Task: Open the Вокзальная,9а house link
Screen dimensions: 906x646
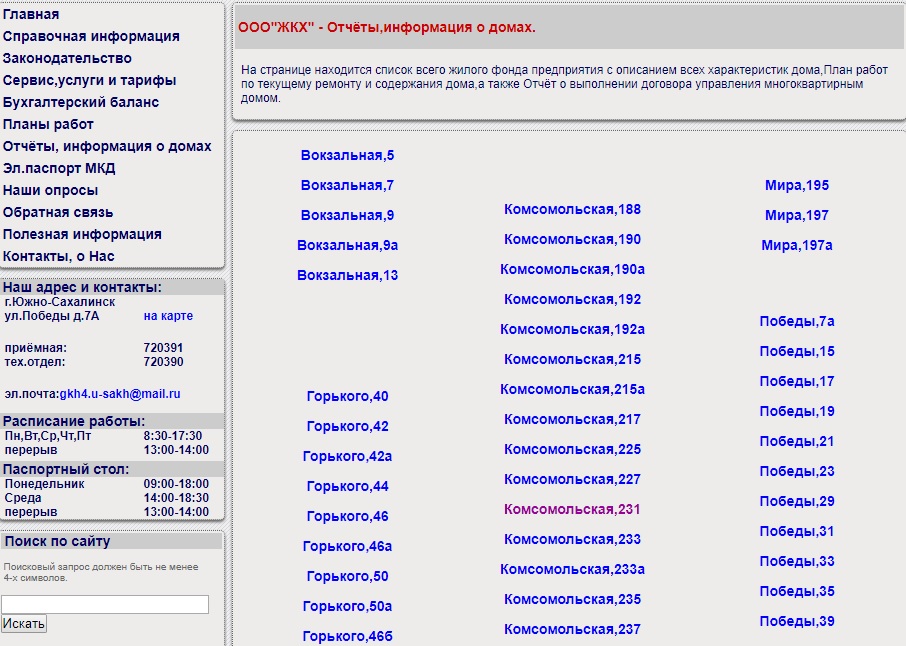Action: point(347,246)
